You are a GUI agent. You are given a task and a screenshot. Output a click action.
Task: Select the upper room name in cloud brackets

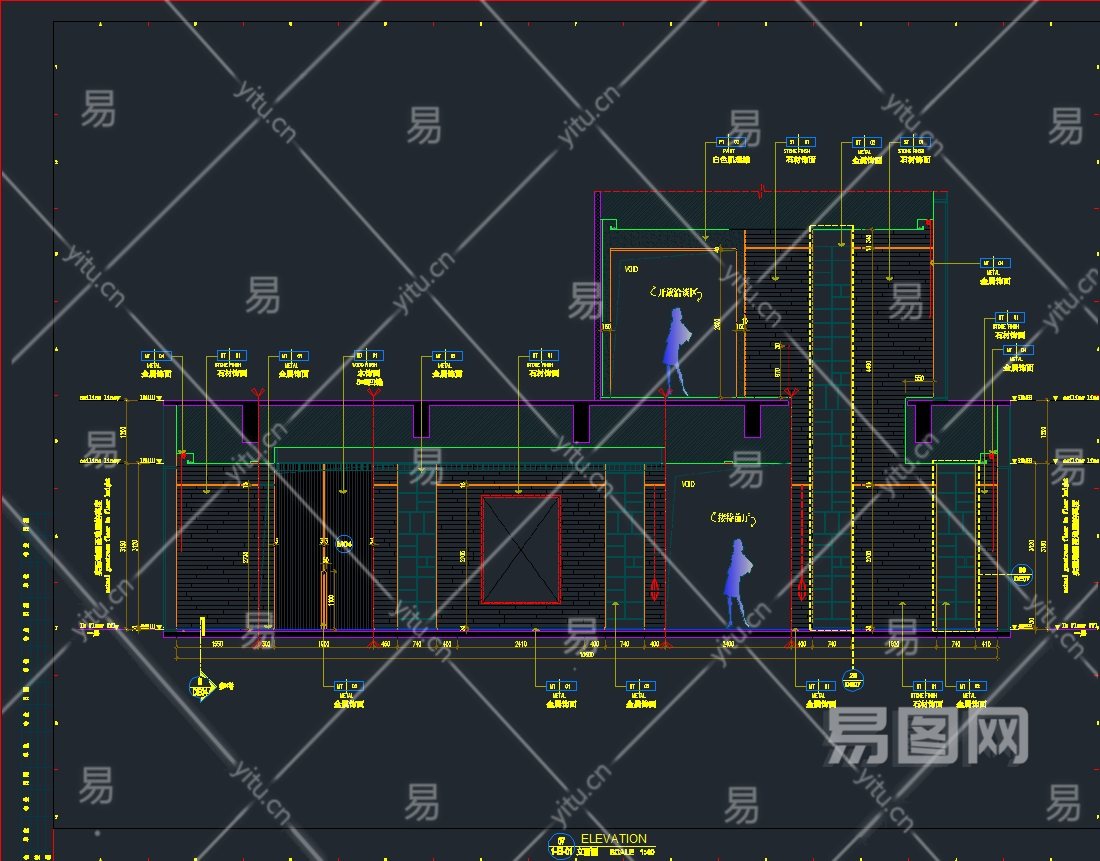click(x=675, y=293)
